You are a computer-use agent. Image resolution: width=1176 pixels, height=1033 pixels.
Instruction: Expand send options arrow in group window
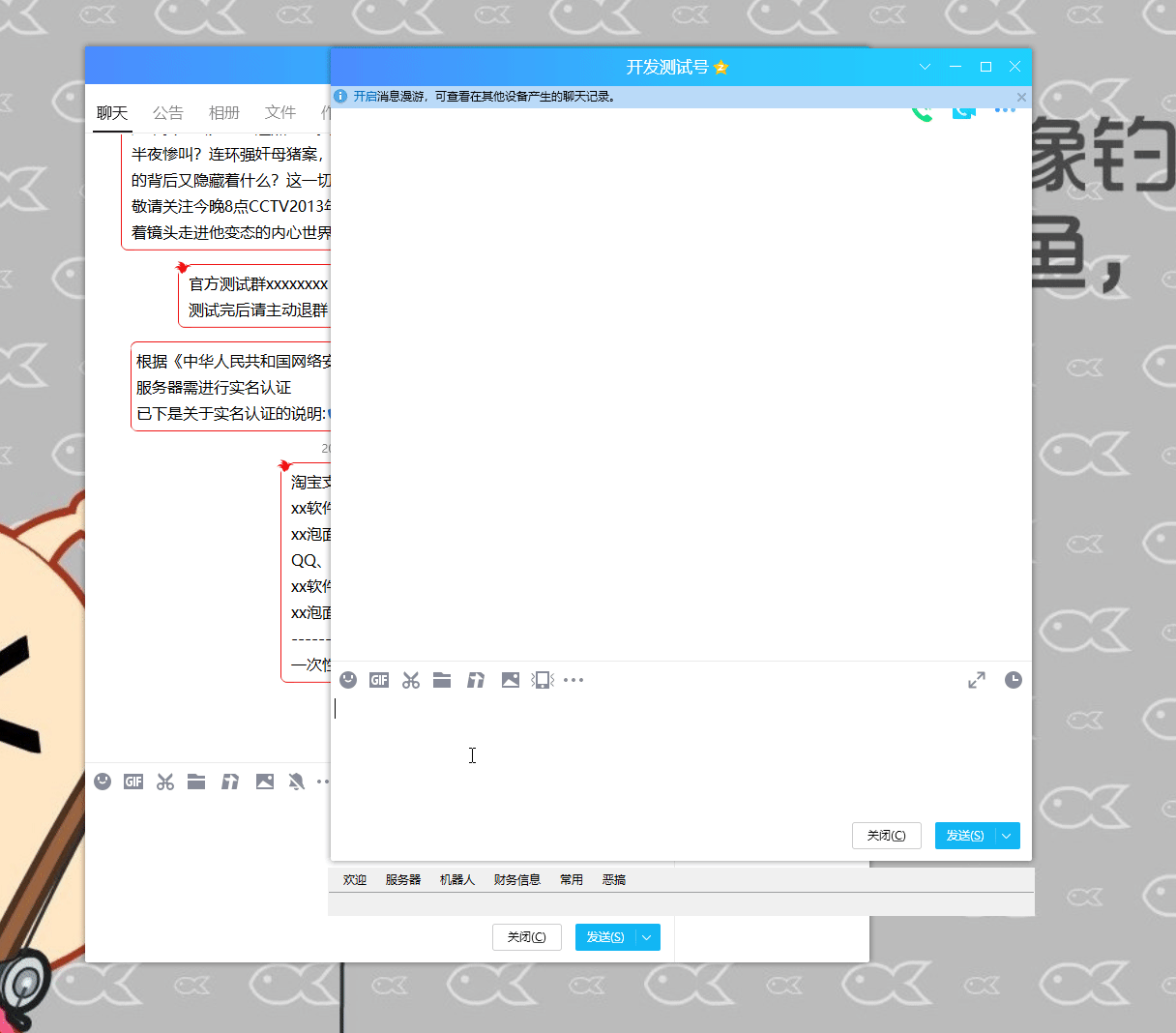point(647,937)
